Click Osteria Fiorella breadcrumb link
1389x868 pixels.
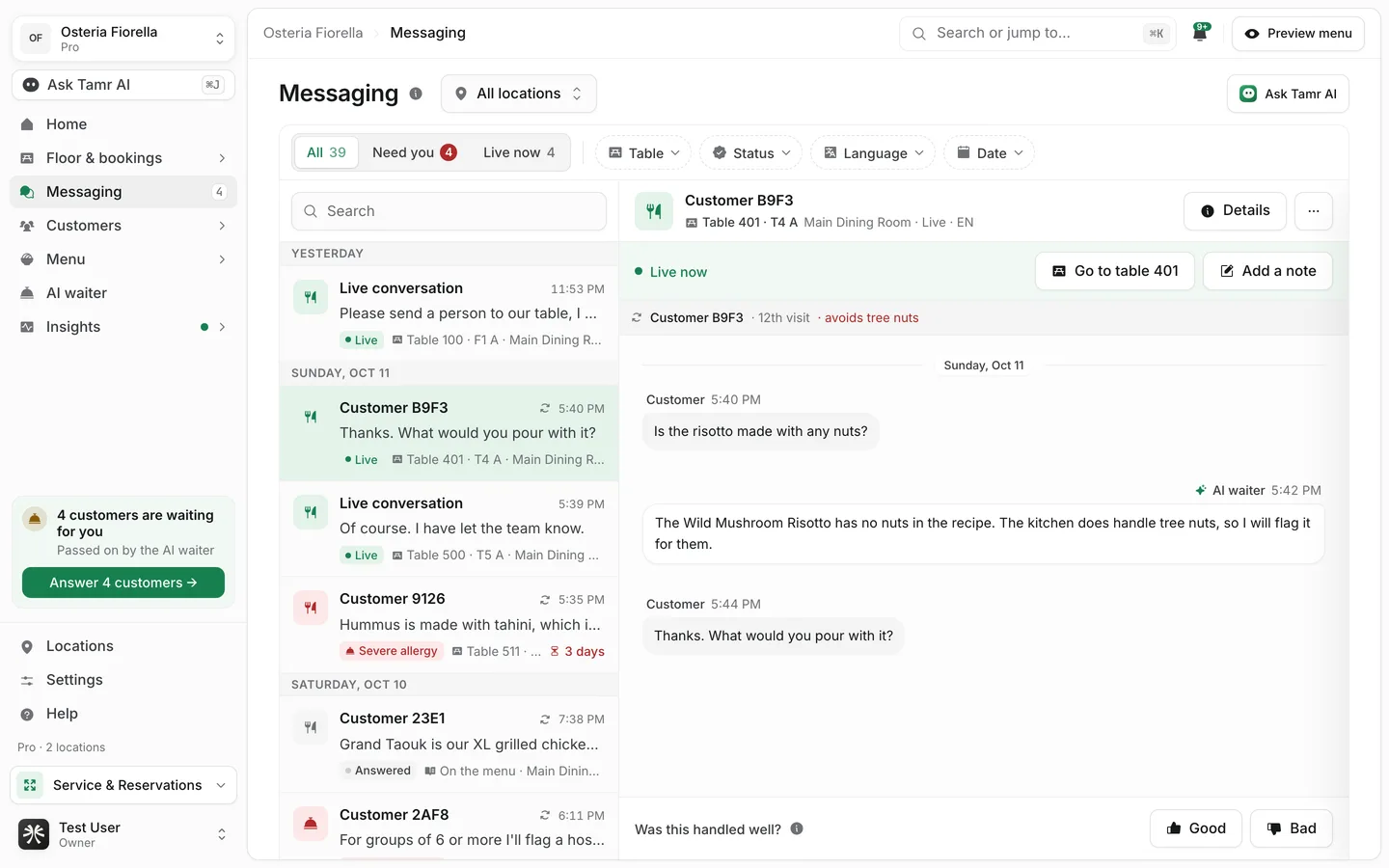click(313, 33)
